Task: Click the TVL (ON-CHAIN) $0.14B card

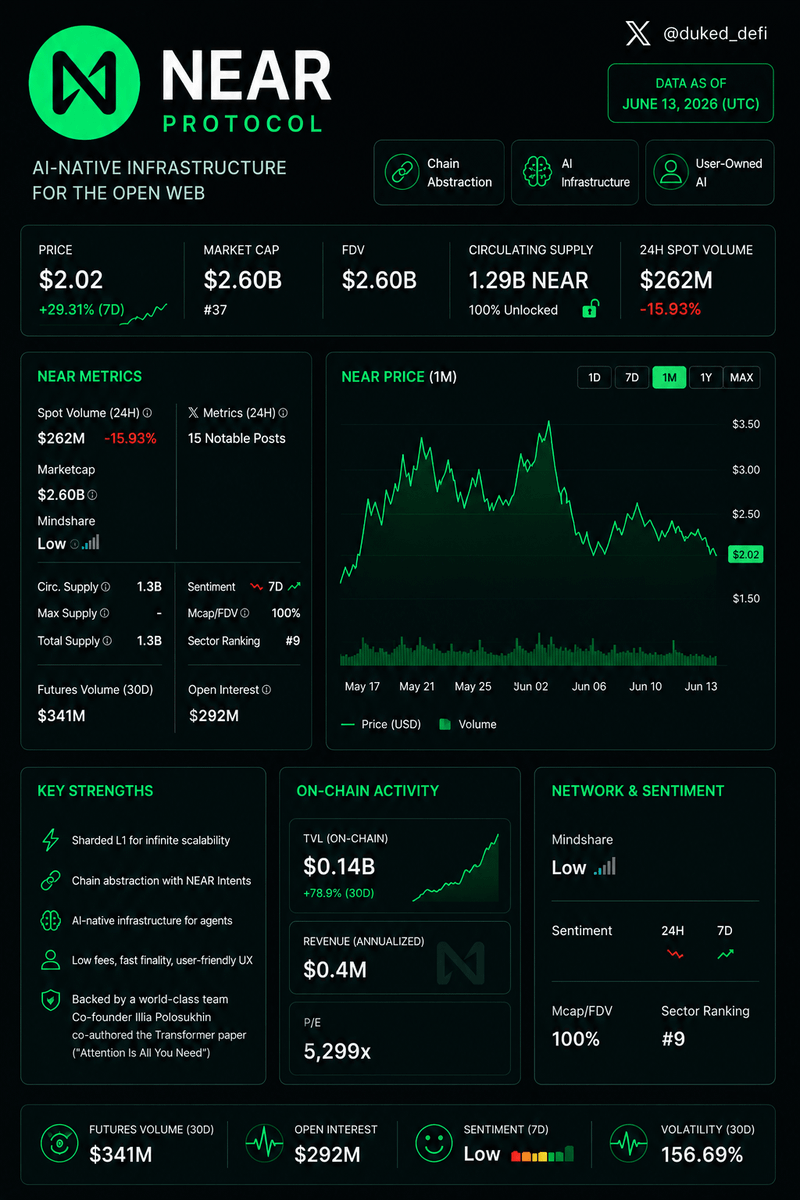Action: (400, 865)
